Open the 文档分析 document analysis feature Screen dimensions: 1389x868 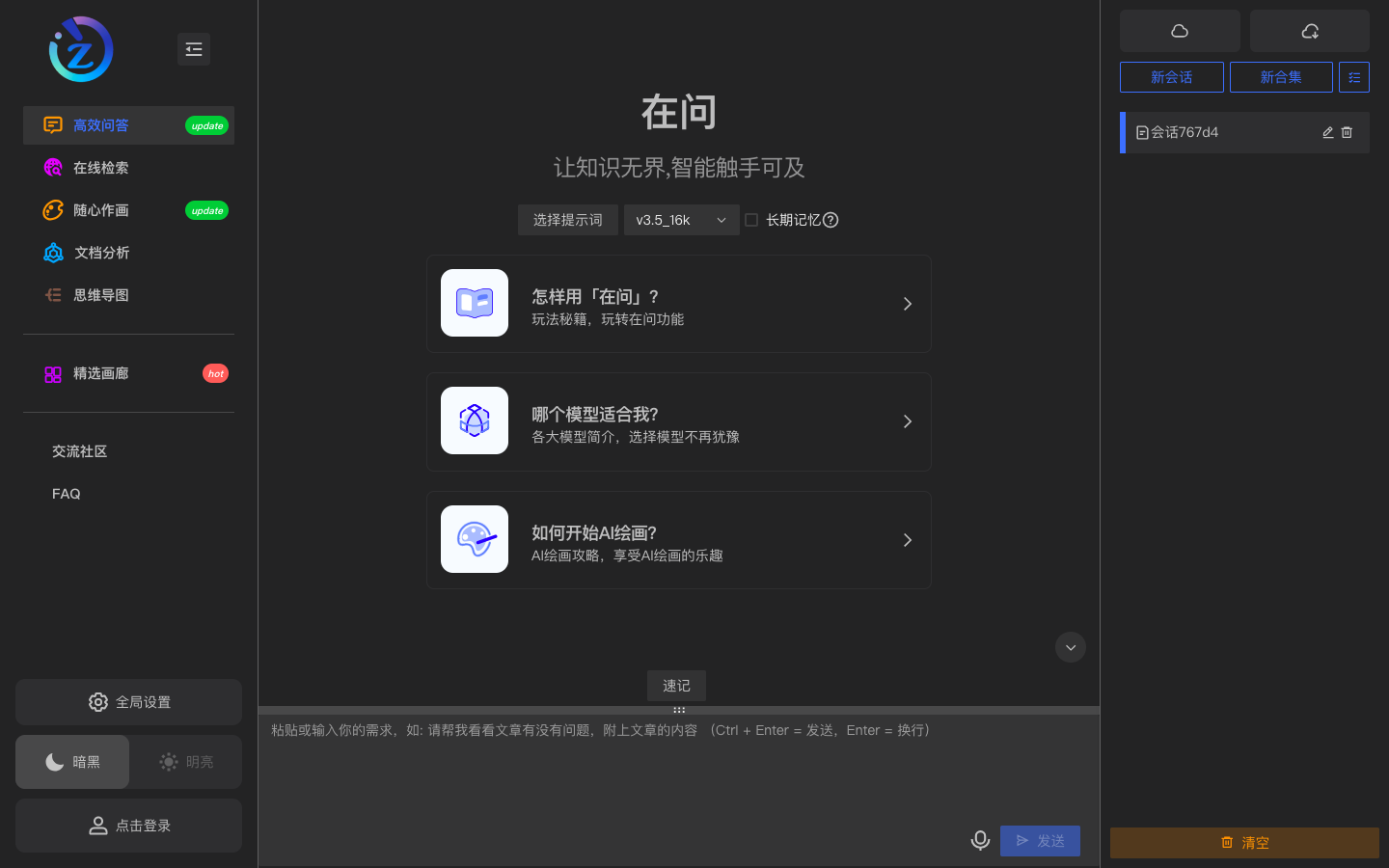[100, 252]
